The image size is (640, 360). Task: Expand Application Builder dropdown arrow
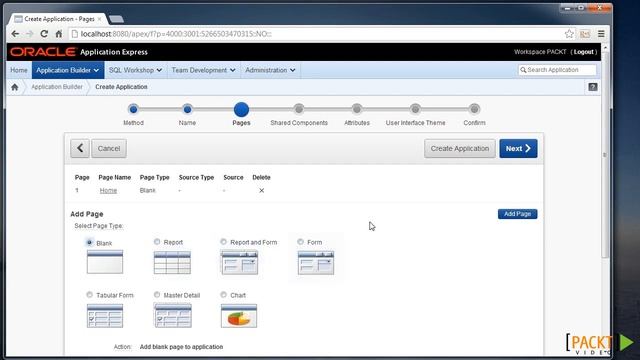(96, 70)
